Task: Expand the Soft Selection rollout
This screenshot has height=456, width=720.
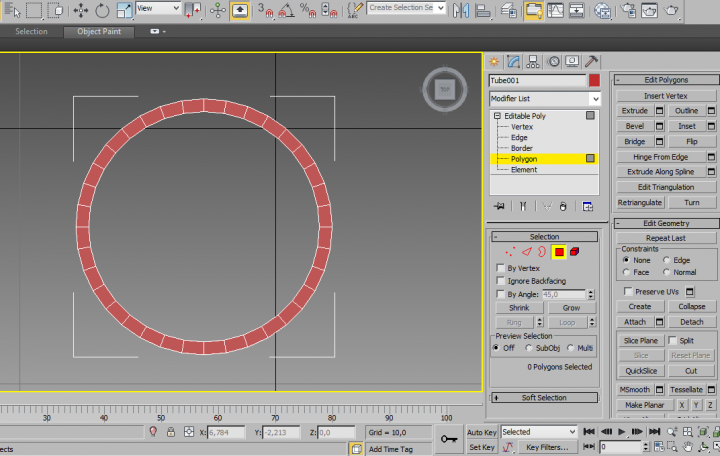Action: click(x=544, y=397)
